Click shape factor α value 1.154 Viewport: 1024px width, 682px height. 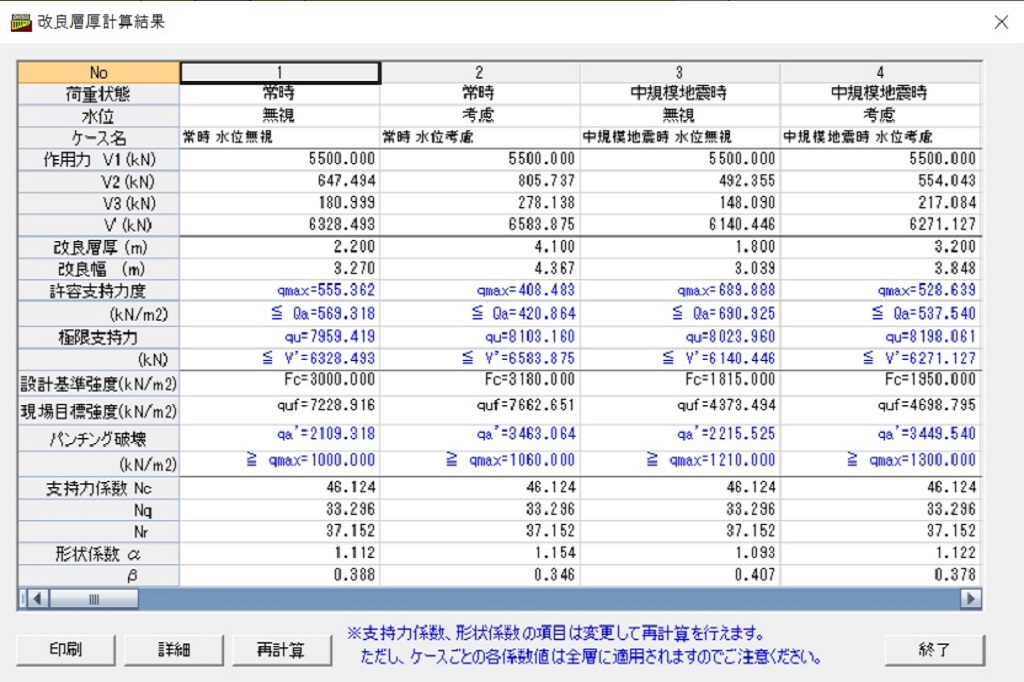point(479,553)
